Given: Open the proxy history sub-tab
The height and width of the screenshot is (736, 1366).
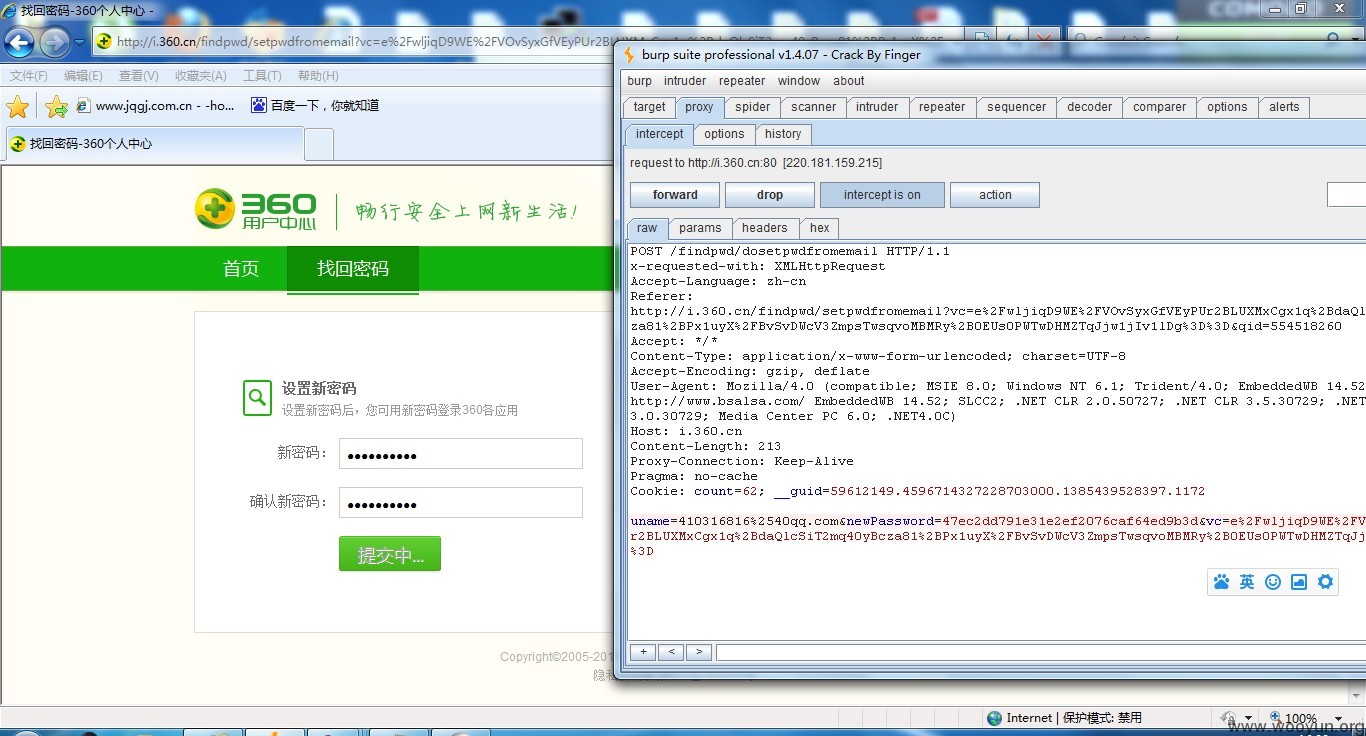Looking at the screenshot, I should 783,134.
